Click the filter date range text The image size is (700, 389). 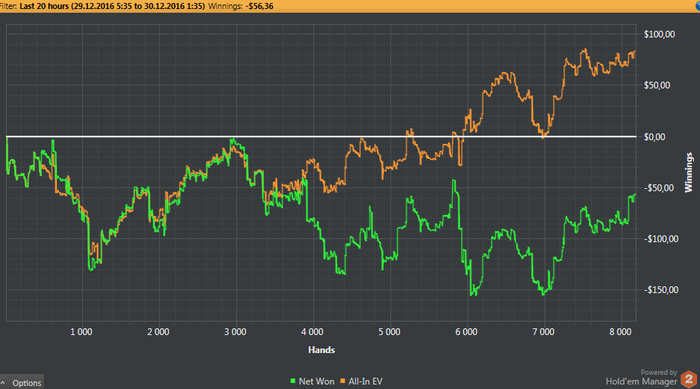point(112,6)
